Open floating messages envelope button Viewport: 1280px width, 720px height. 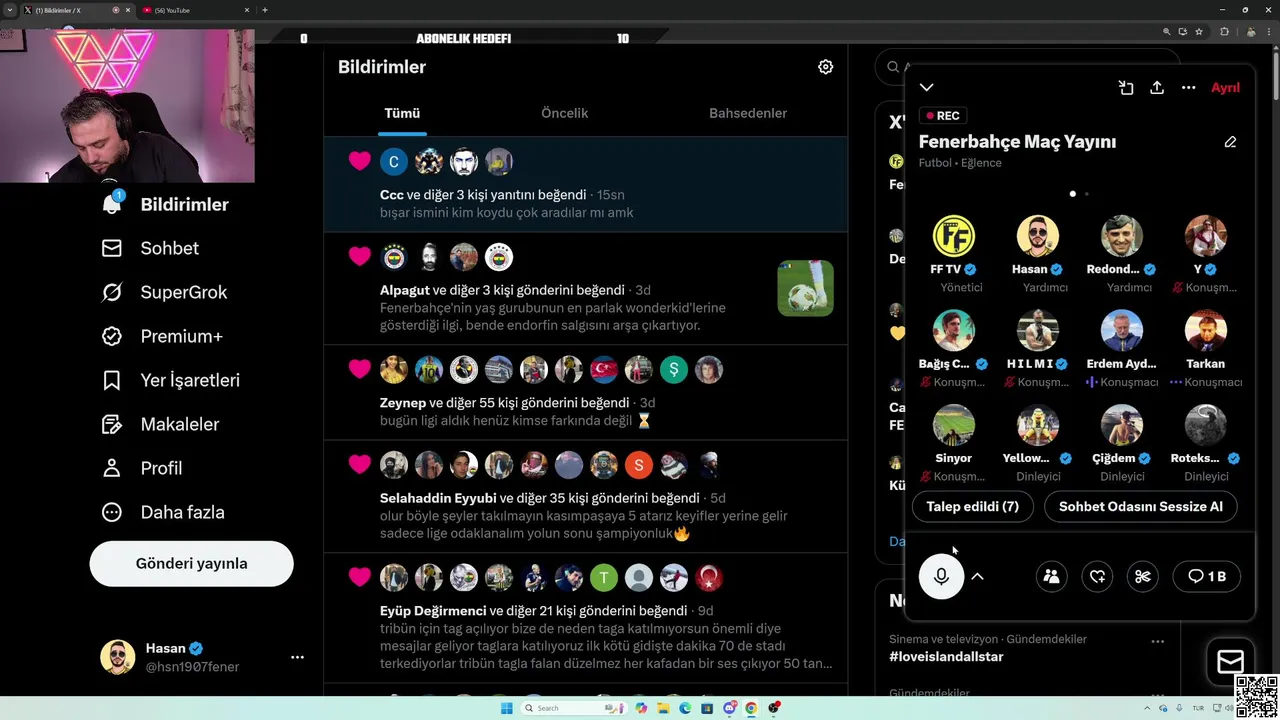coord(1230,661)
